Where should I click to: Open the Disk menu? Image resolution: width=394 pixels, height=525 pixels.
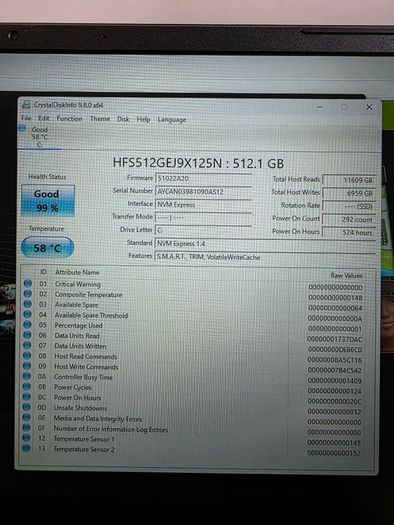123,119
